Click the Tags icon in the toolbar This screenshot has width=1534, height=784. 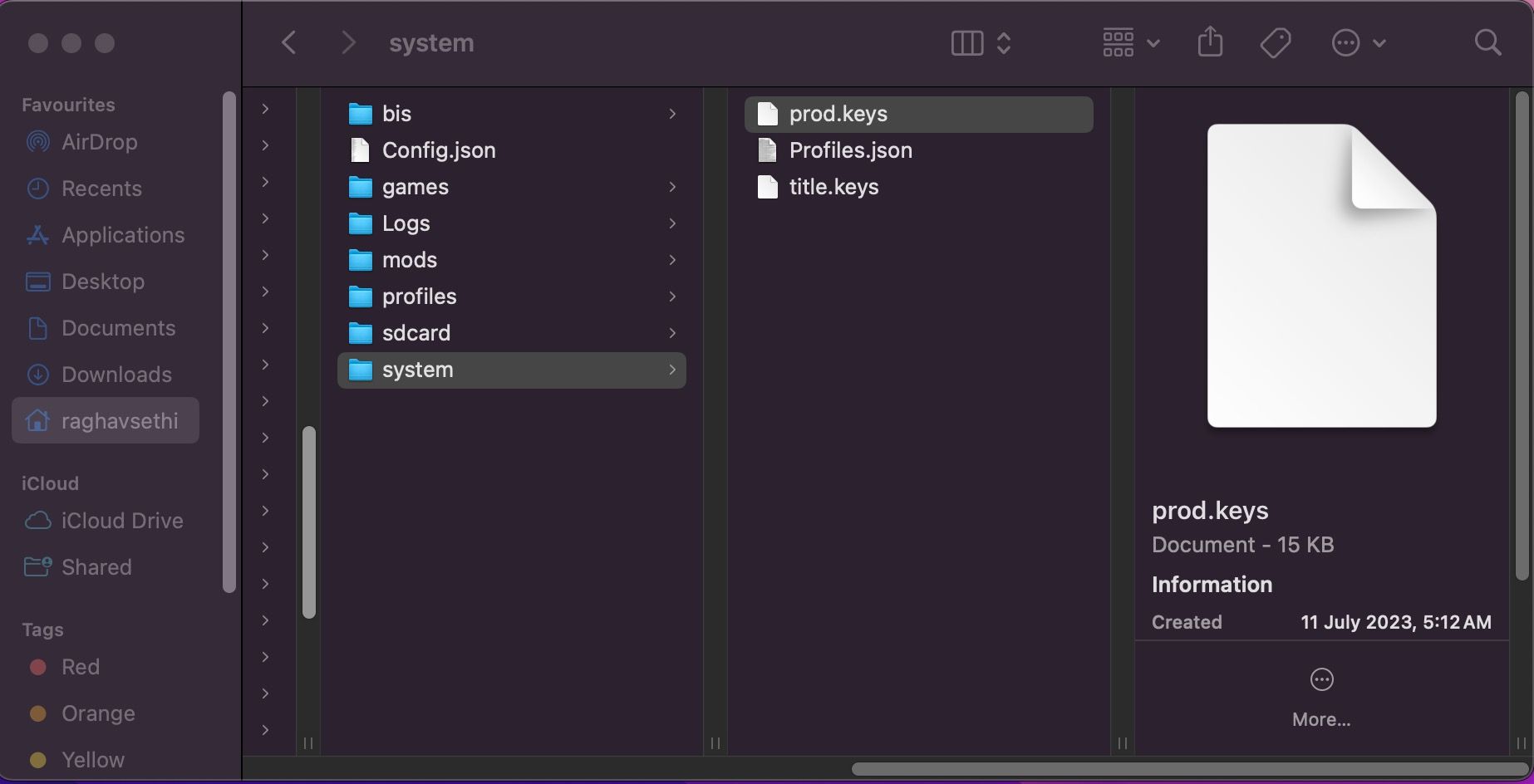pos(1276,42)
